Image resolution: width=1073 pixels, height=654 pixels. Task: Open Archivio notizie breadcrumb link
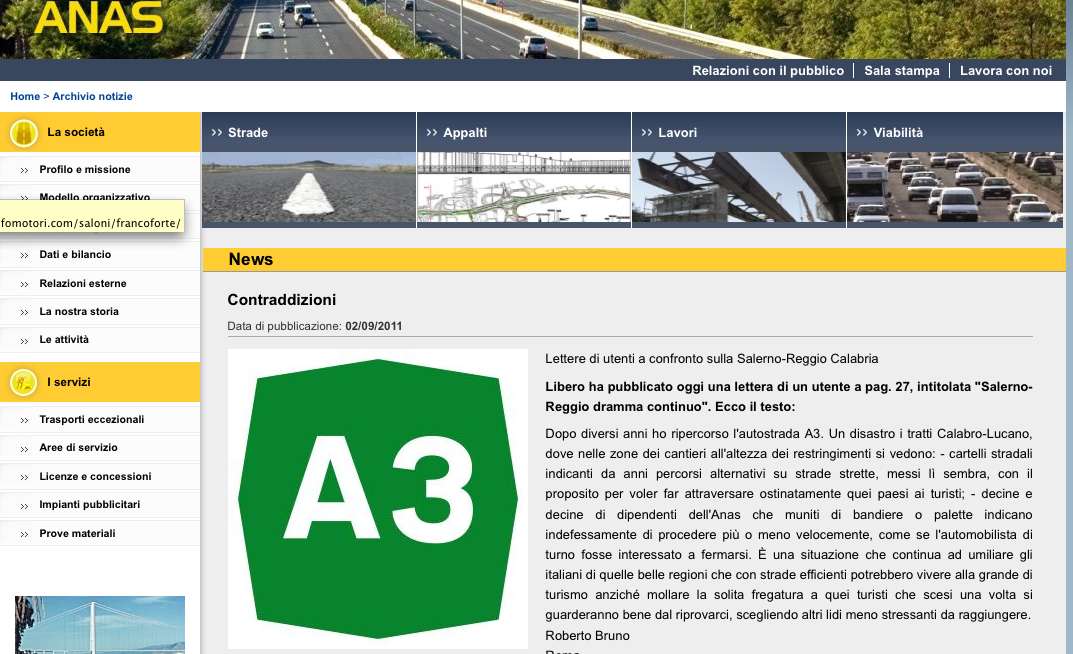(x=92, y=96)
